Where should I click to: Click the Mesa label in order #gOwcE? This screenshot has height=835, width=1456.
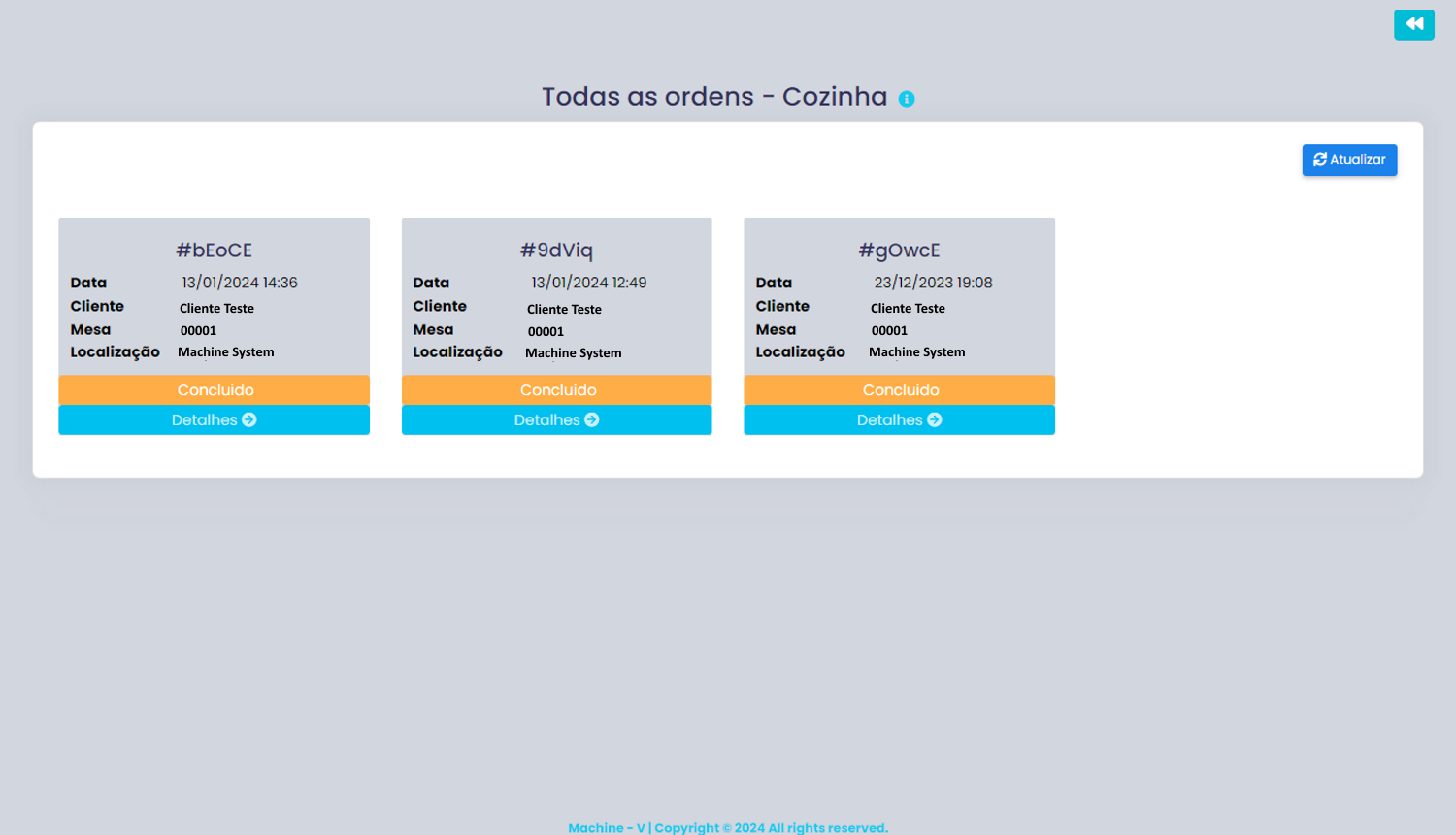coord(776,330)
